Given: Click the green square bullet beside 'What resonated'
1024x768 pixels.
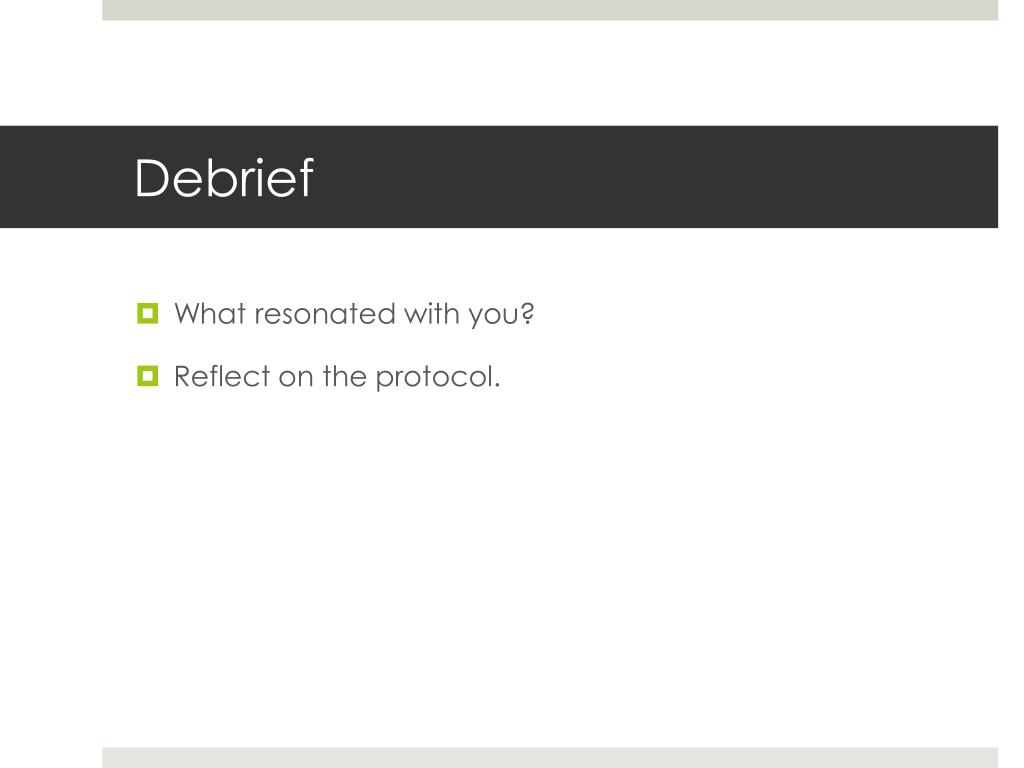Looking at the screenshot, I should (x=148, y=313).
